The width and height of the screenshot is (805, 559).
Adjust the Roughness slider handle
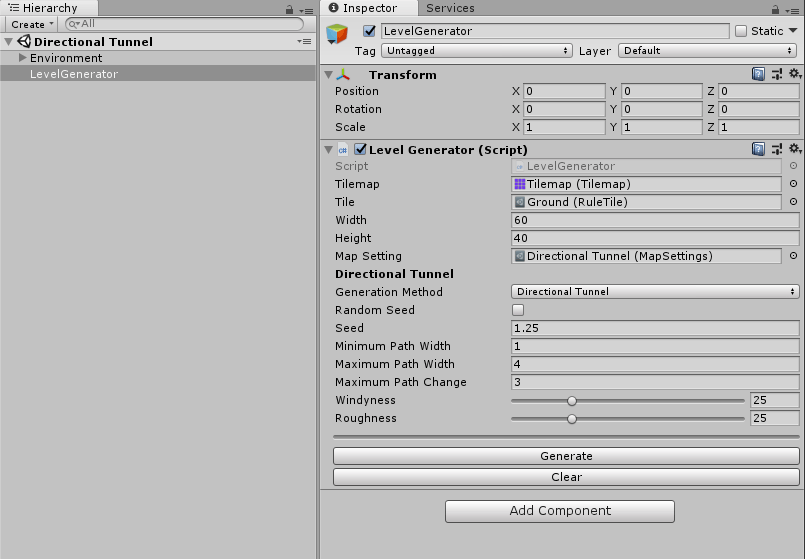click(x=571, y=419)
